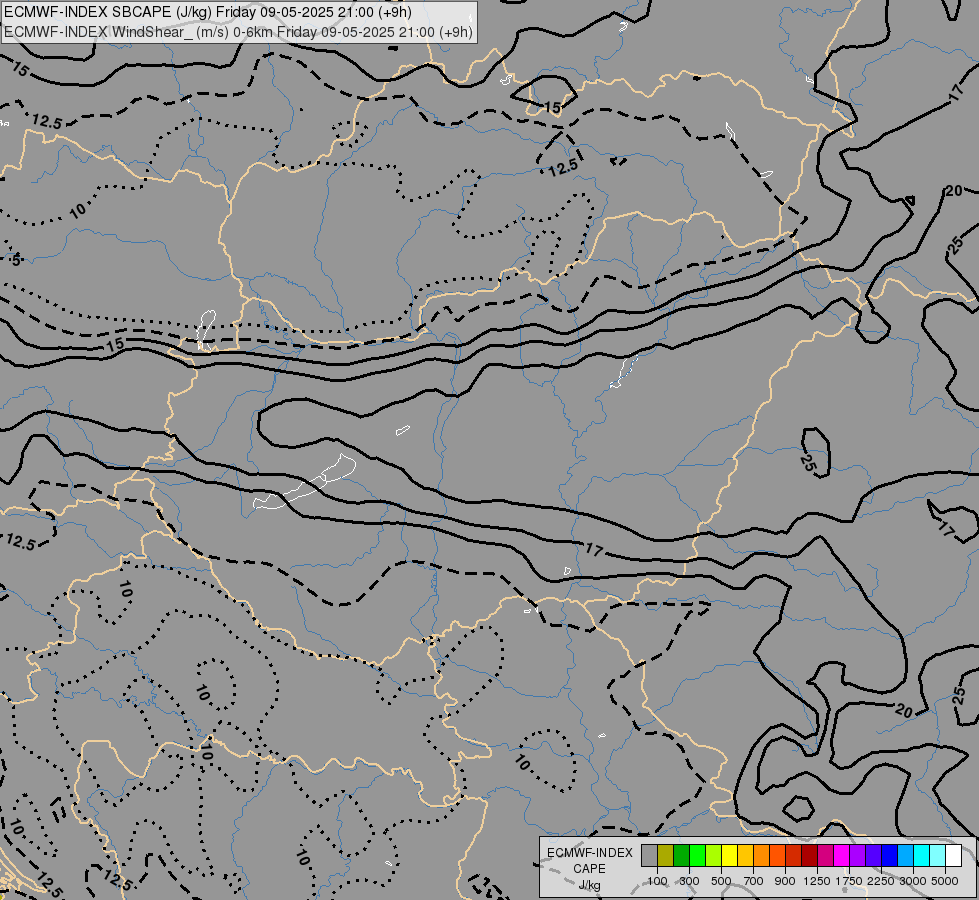Click the legend value 900

tap(785, 881)
